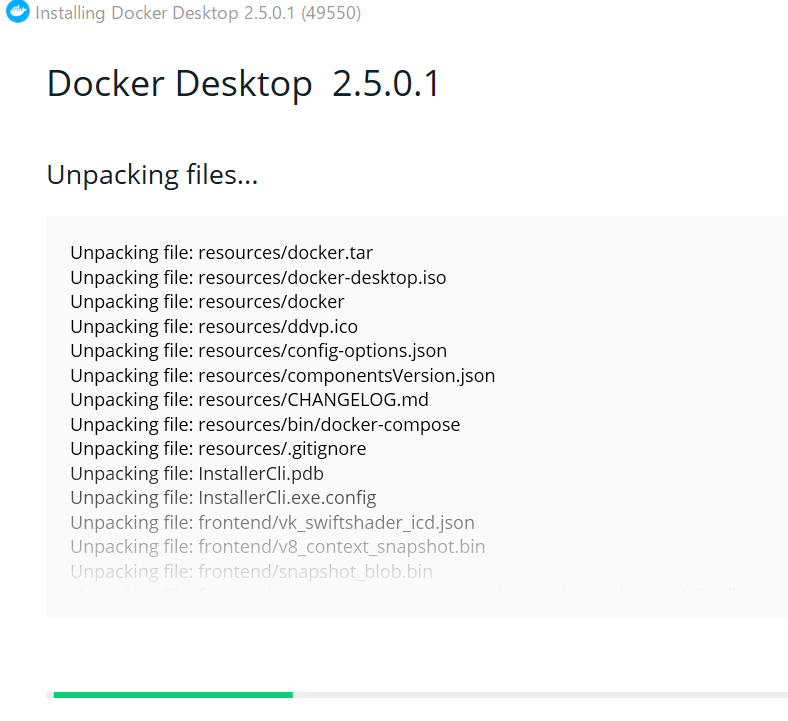Select the vk_swiftshader_icd.json log line
788x721 pixels.
pyautogui.click(x=272, y=523)
